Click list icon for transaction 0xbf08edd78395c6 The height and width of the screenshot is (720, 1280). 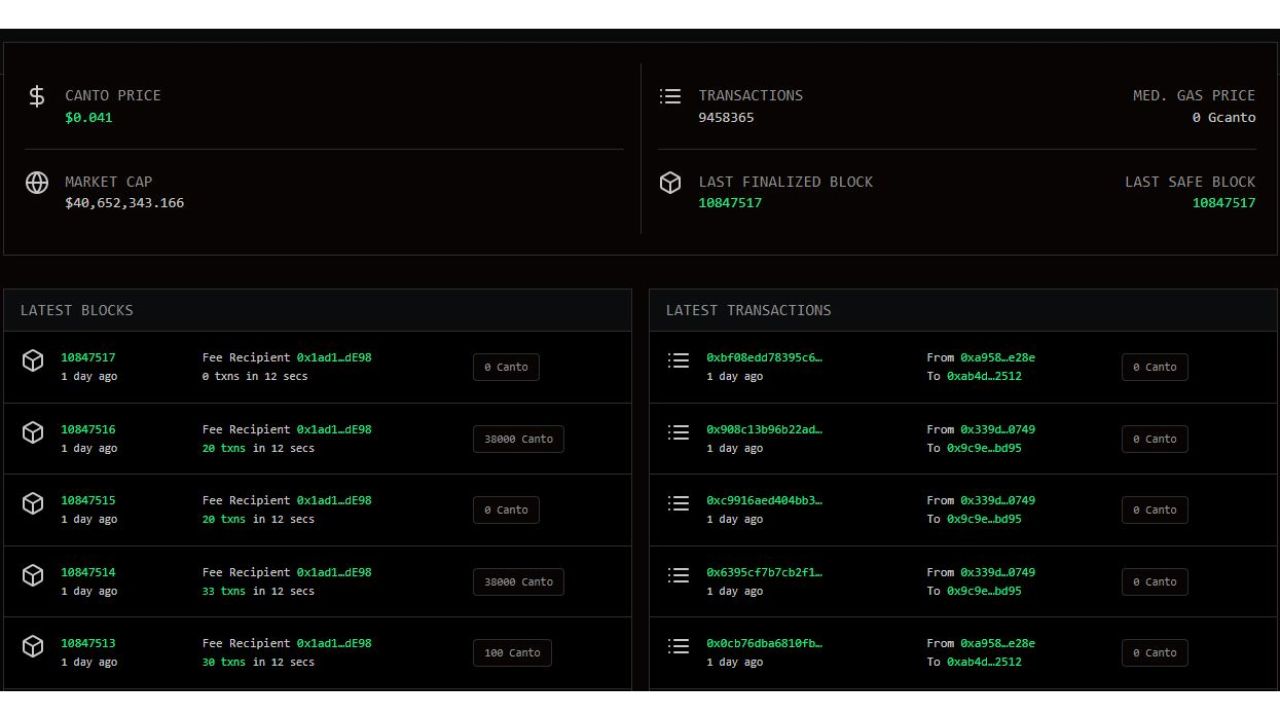point(679,360)
